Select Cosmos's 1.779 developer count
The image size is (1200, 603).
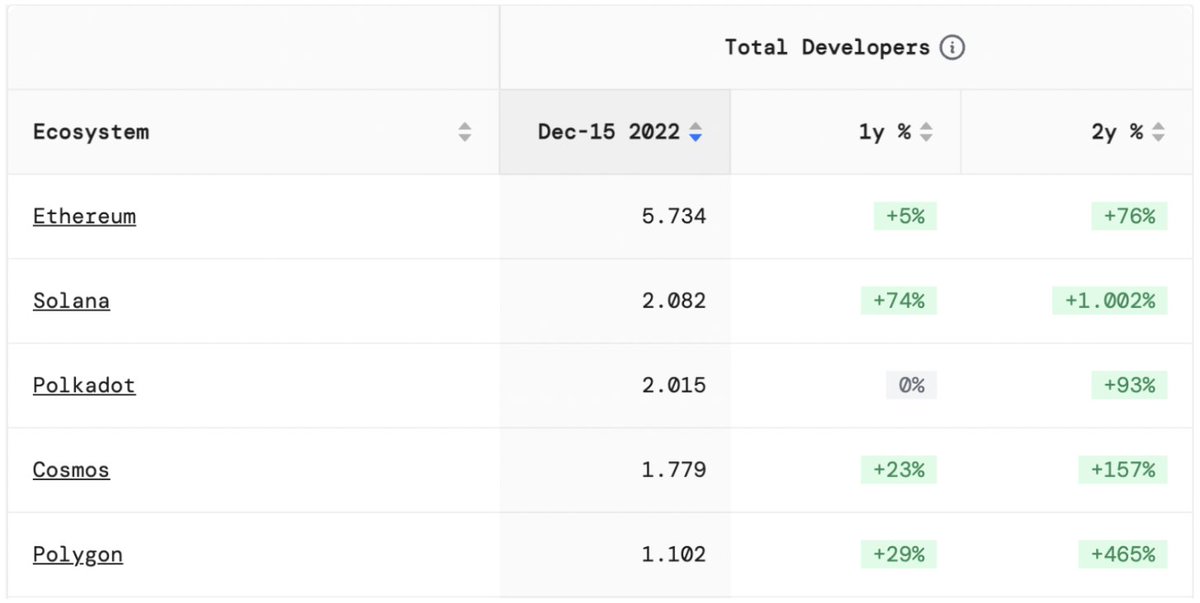[x=674, y=469]
